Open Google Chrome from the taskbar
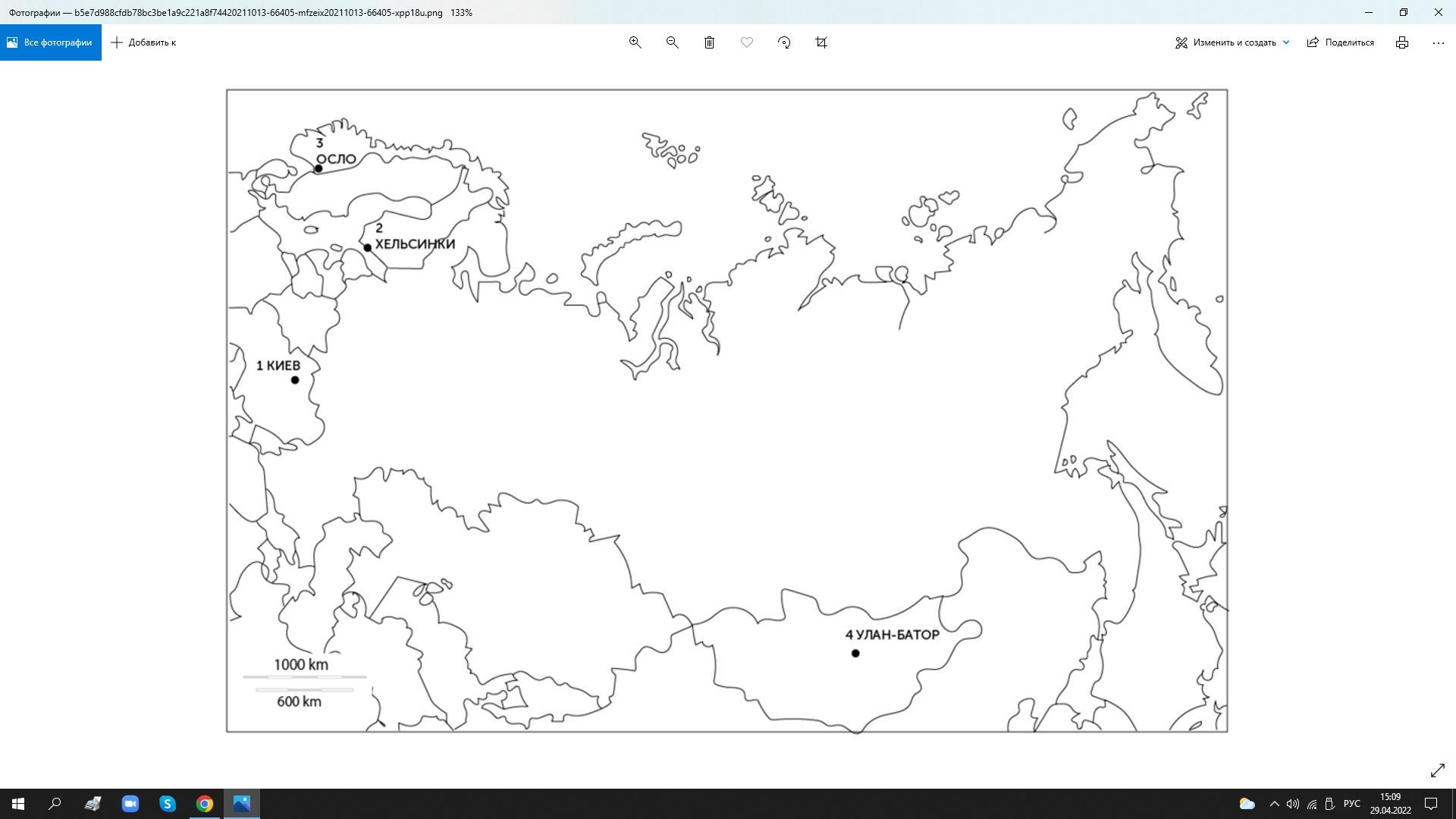The height and width of the screenshot is (819, 1456). pyautogui.click(x=205, y=804)
